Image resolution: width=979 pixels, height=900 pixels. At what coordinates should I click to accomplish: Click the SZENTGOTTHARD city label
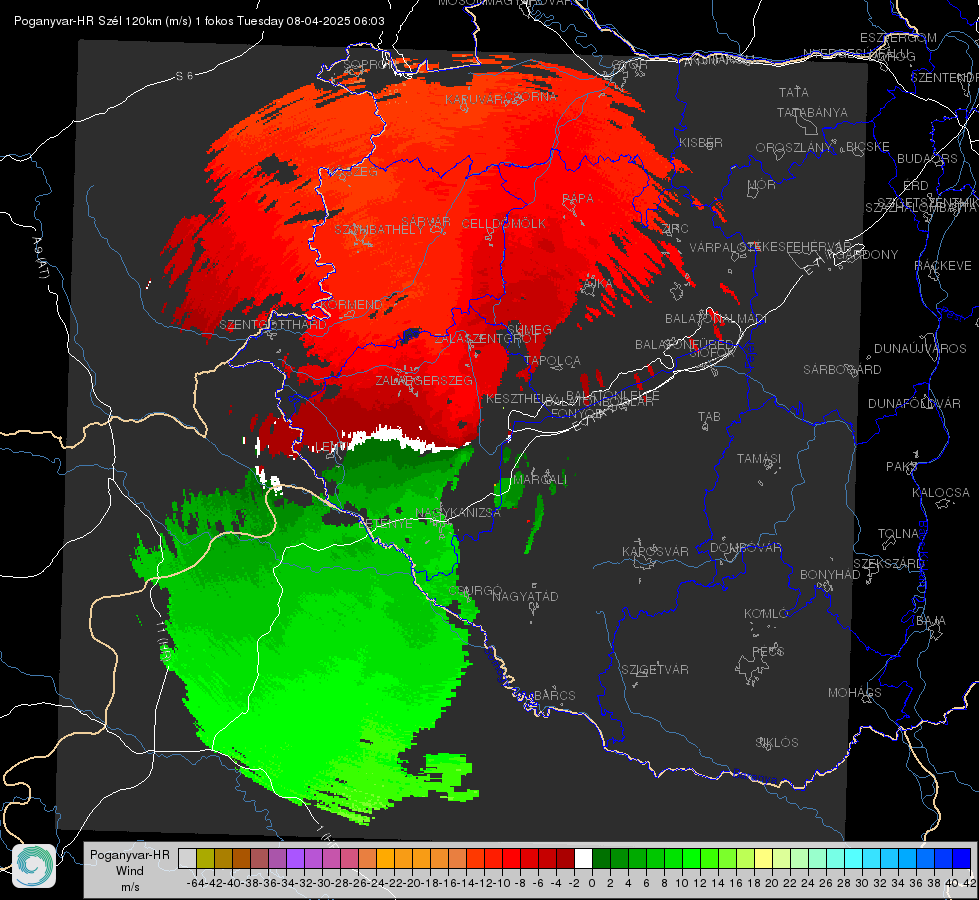pos(273,325)
